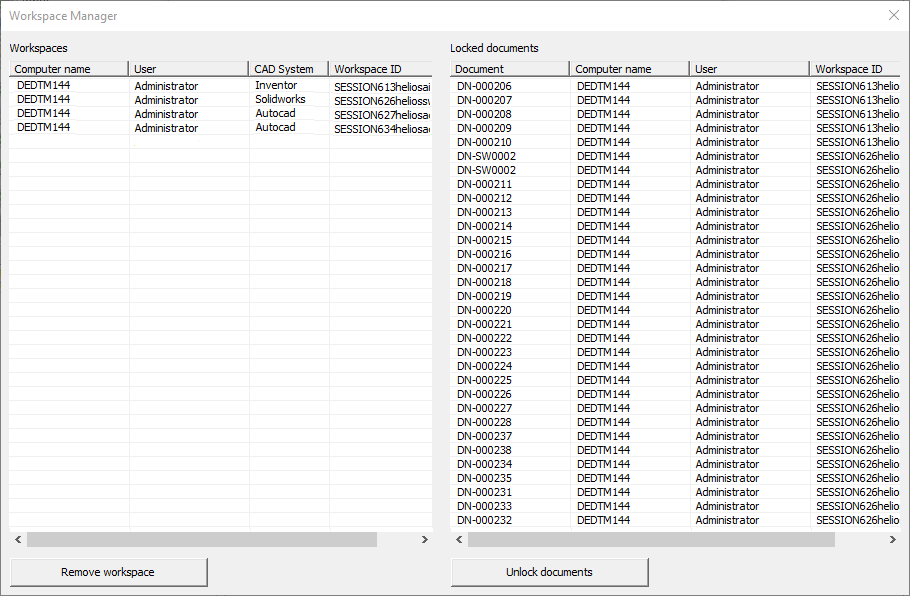
Task: Select locked document DN-000215
Action: 676,240
